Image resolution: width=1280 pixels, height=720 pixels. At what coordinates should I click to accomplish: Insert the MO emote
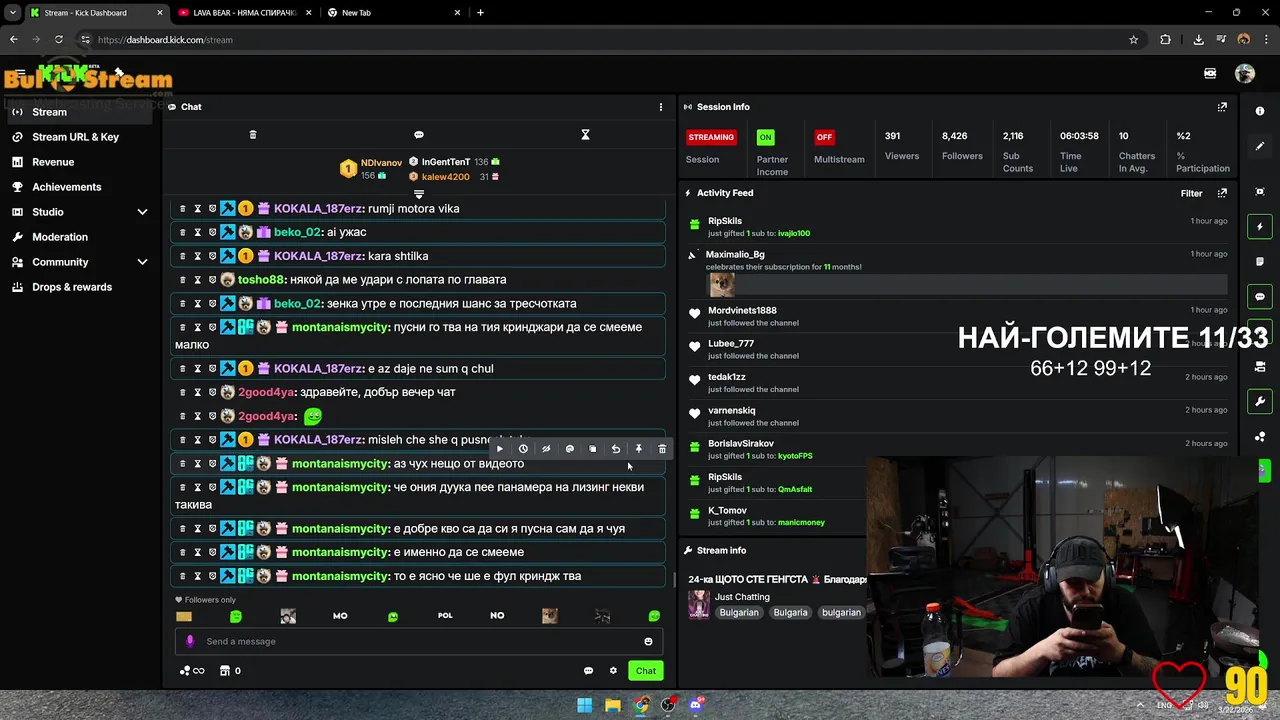[340, 616]
